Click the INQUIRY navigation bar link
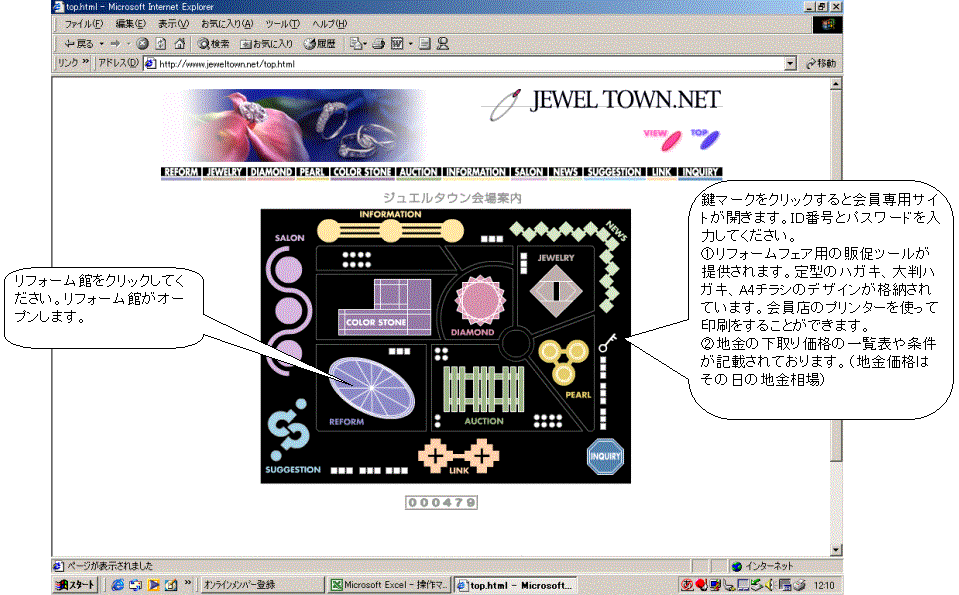959x595 pixels. coord(700,172)
